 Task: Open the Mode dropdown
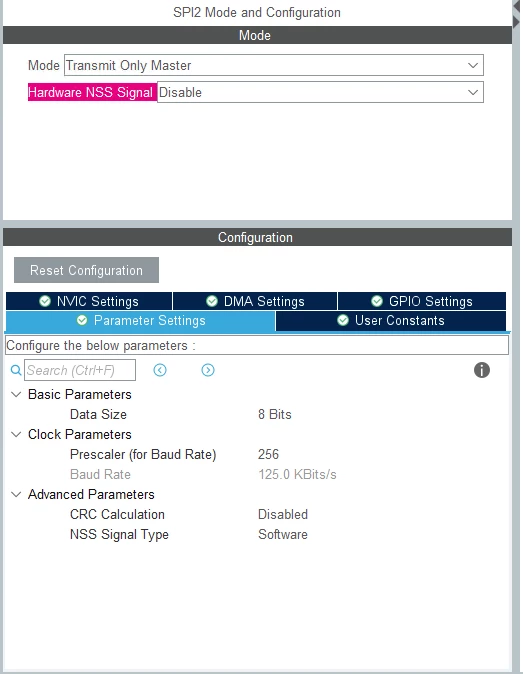[x=274, y=65]
